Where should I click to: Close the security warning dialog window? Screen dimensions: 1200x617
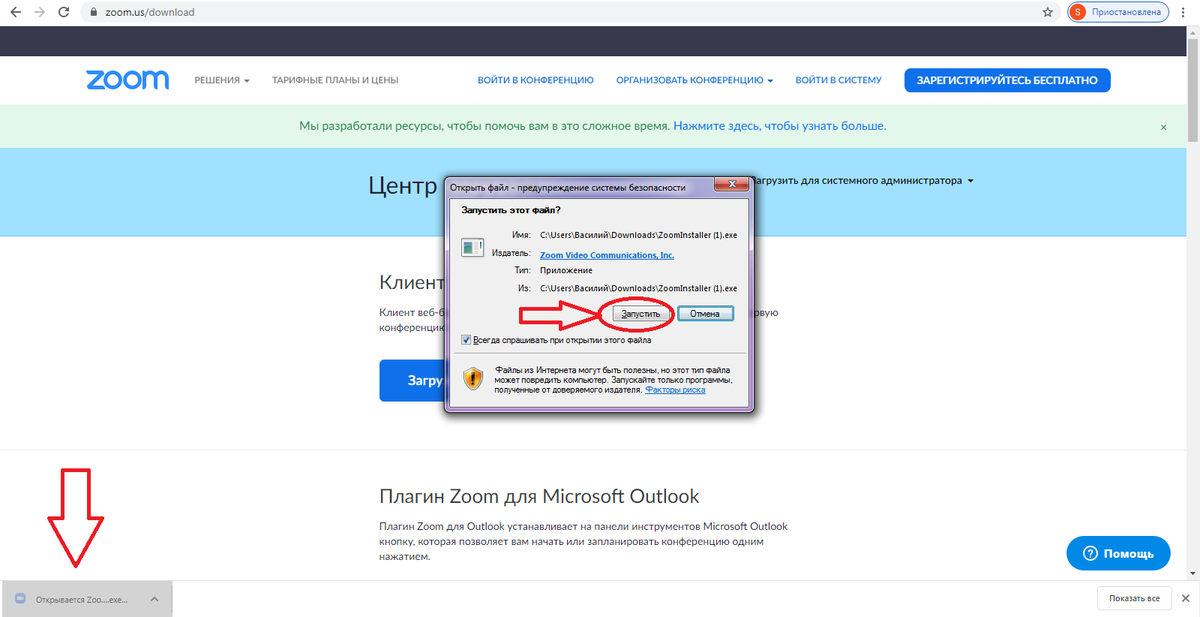pyautogui.click(x=732, y=186)
